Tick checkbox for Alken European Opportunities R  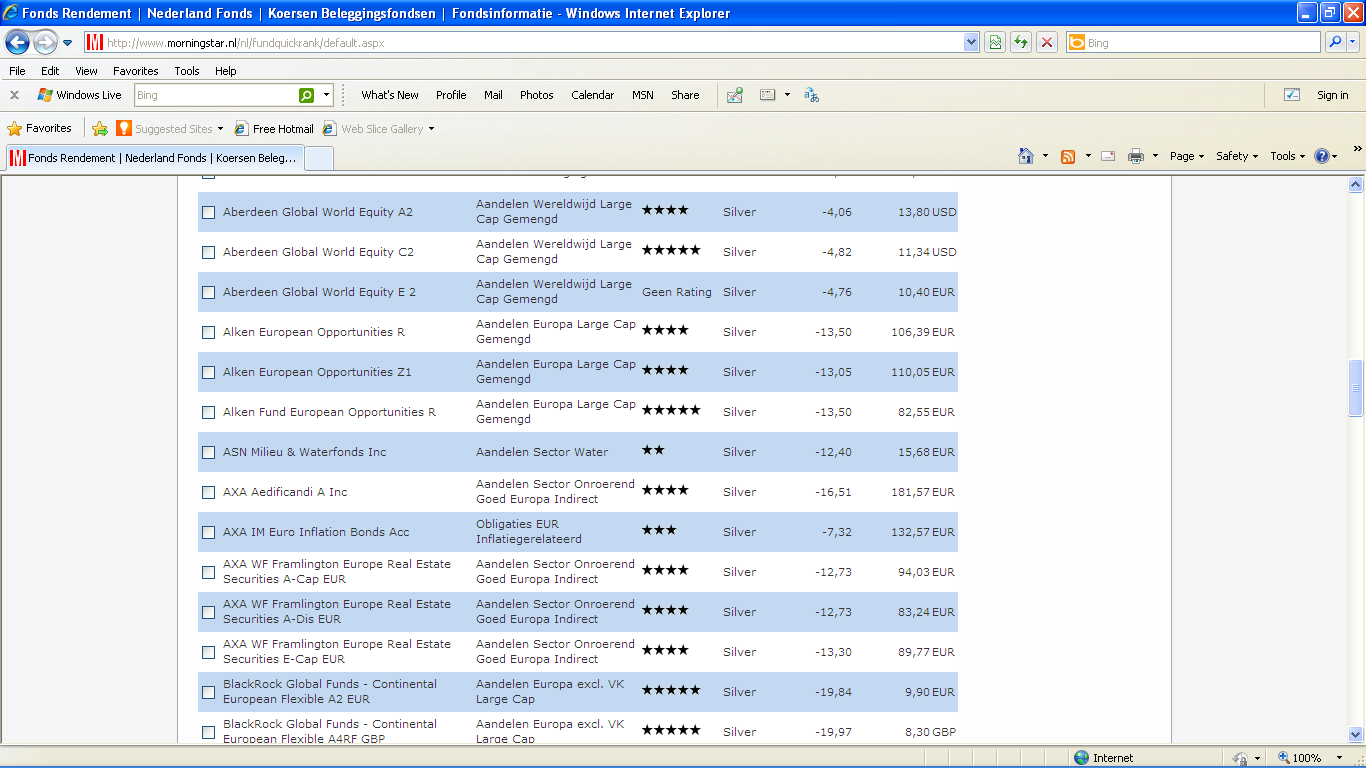point(209,332)
